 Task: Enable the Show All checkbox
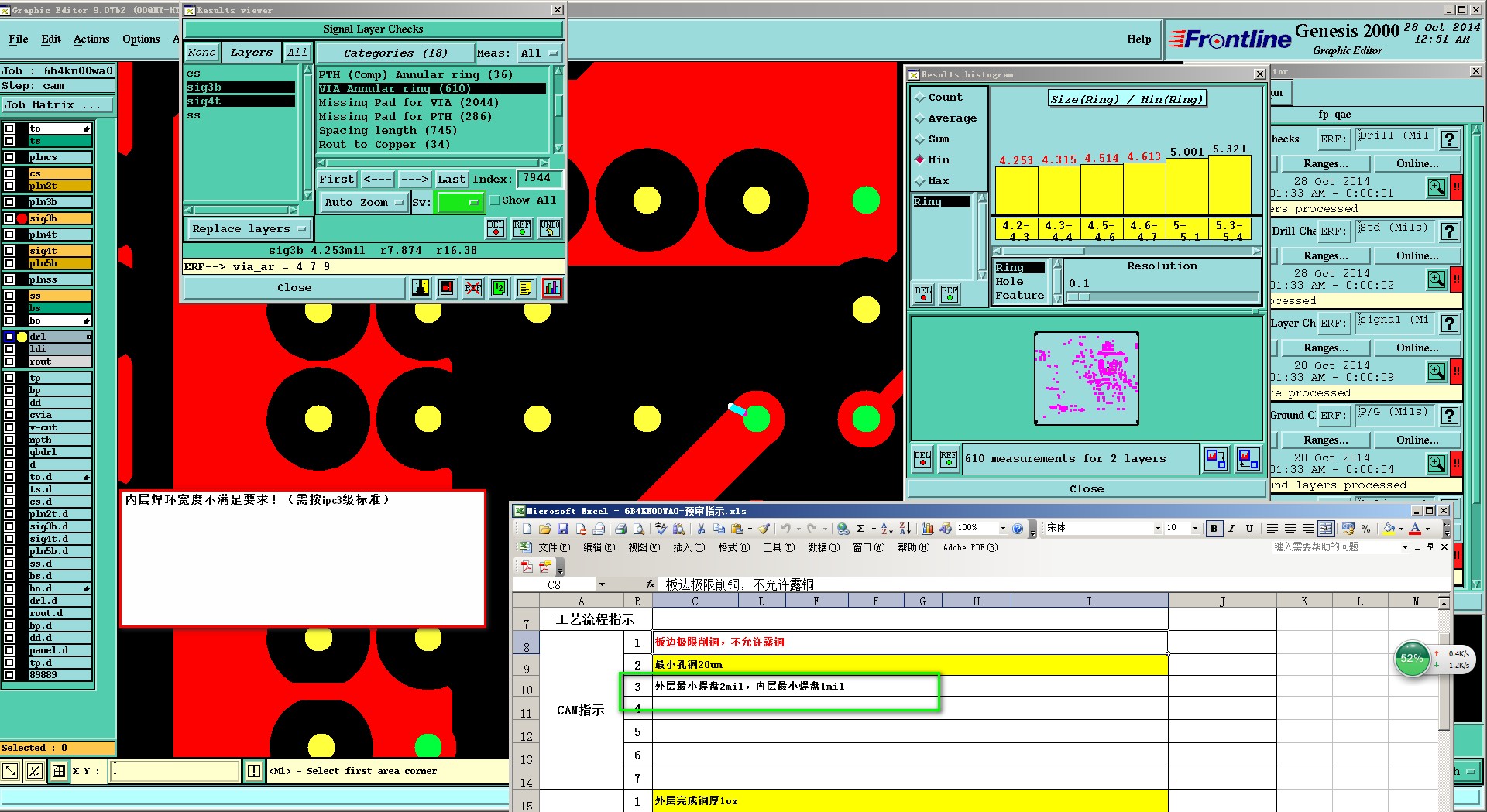[494, 200]
